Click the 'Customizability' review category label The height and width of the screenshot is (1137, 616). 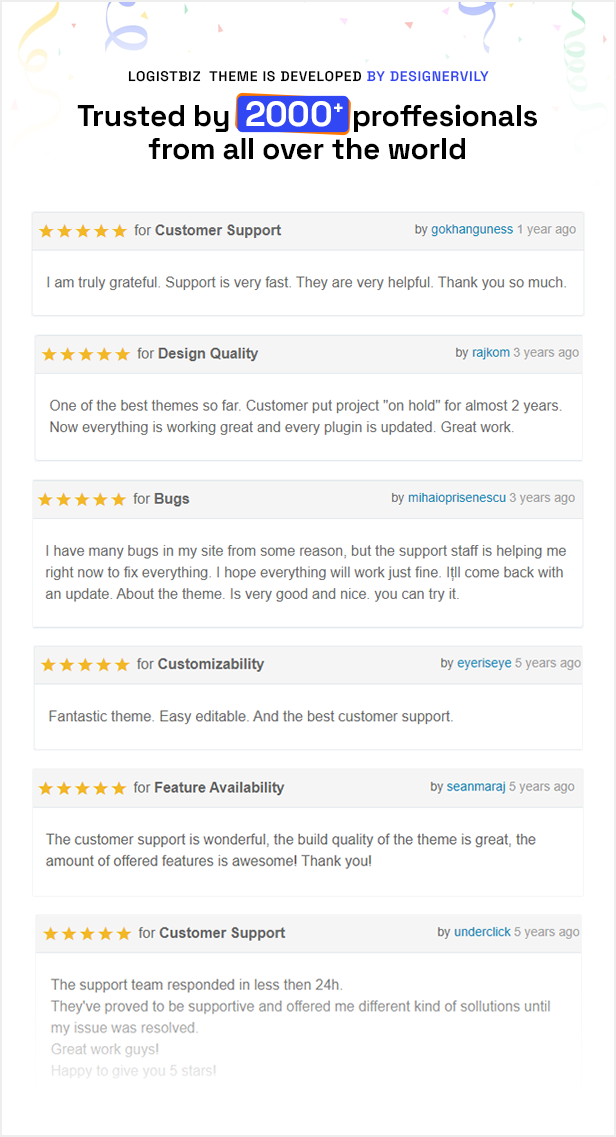coord(211,664)
